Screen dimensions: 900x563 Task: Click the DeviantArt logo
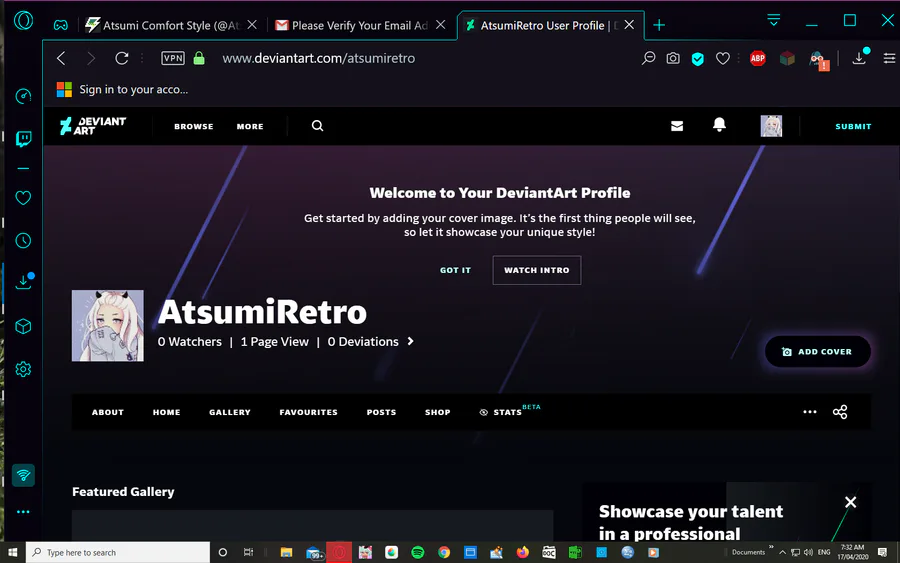pyautogui.click(x=93, y=126)
